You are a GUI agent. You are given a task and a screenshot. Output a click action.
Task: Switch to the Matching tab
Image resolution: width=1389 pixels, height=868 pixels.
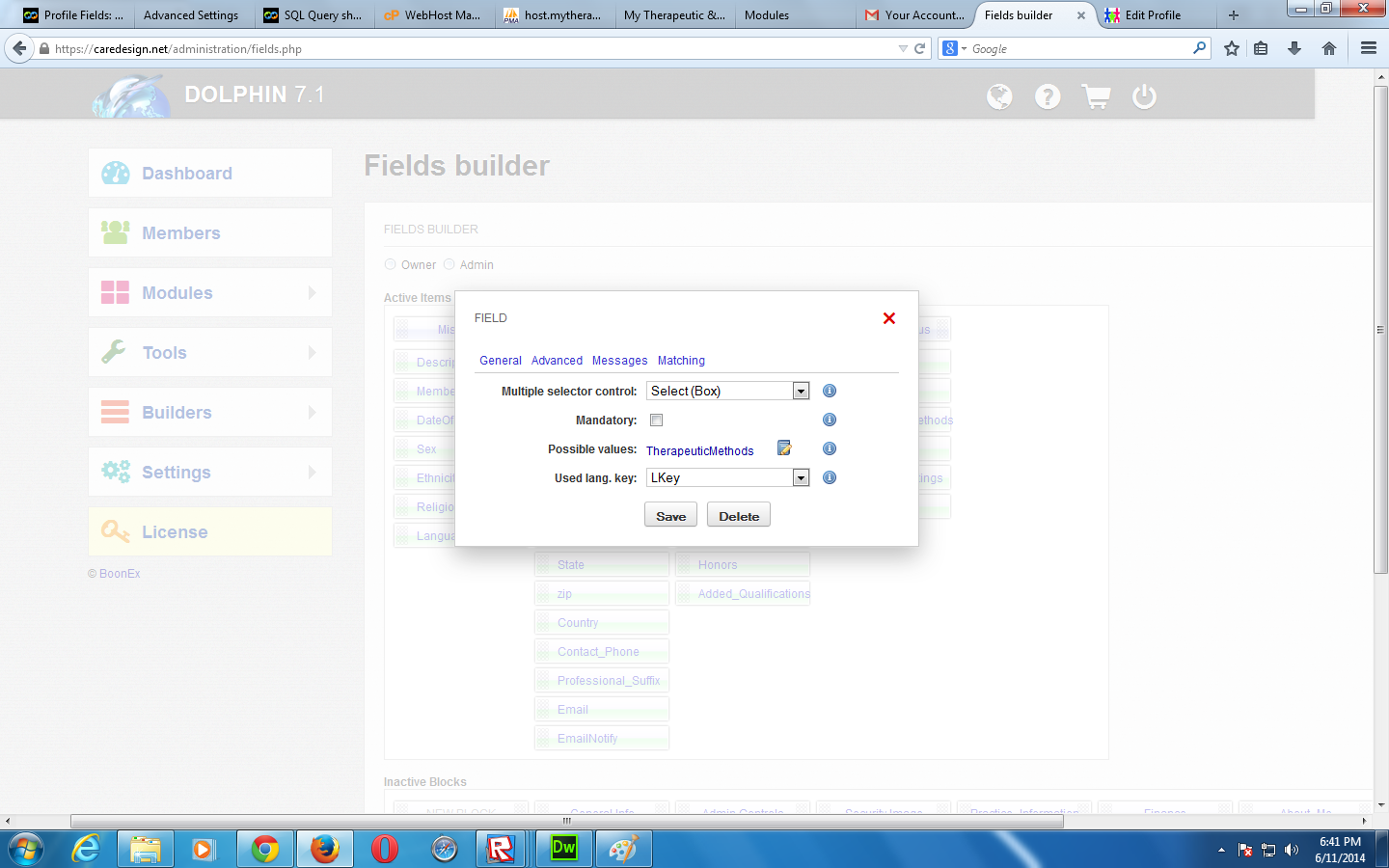(681, 361)
